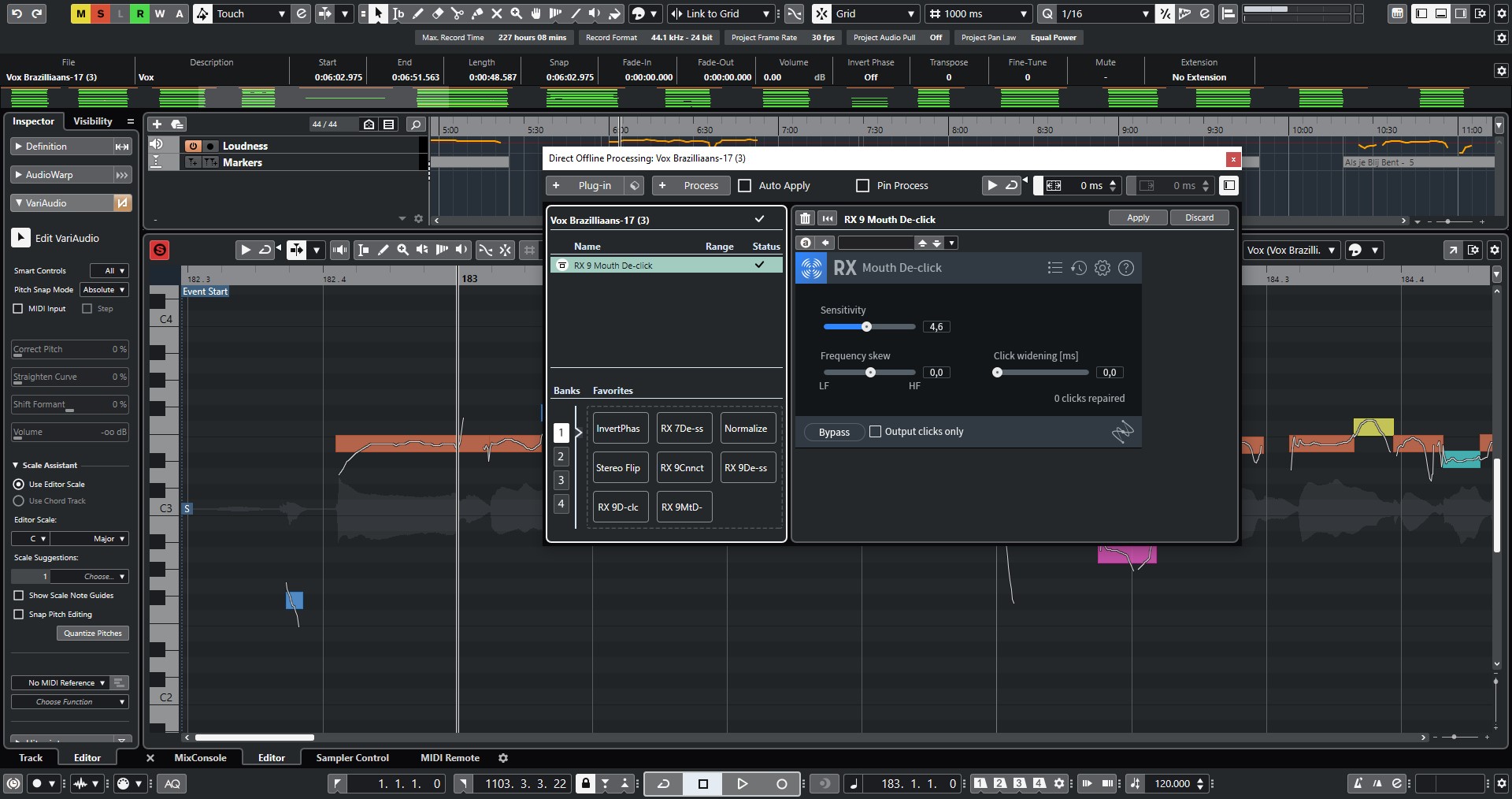Open RX Mouth De-click history clock icon
The width and height of the screenshot is (1512, 799).
(x=1079, y=268)
